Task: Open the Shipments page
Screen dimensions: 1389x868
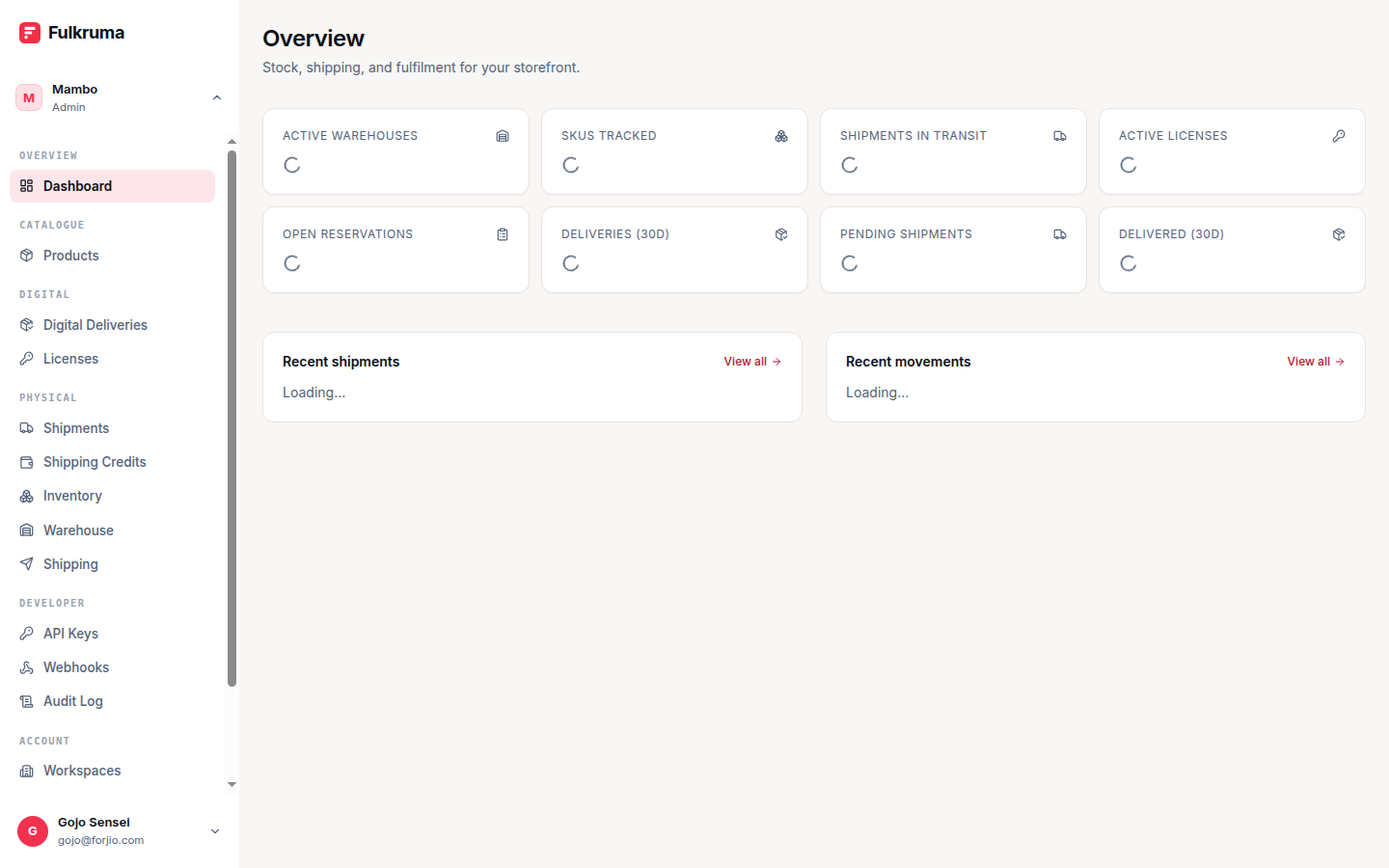Action: (112, 428)
